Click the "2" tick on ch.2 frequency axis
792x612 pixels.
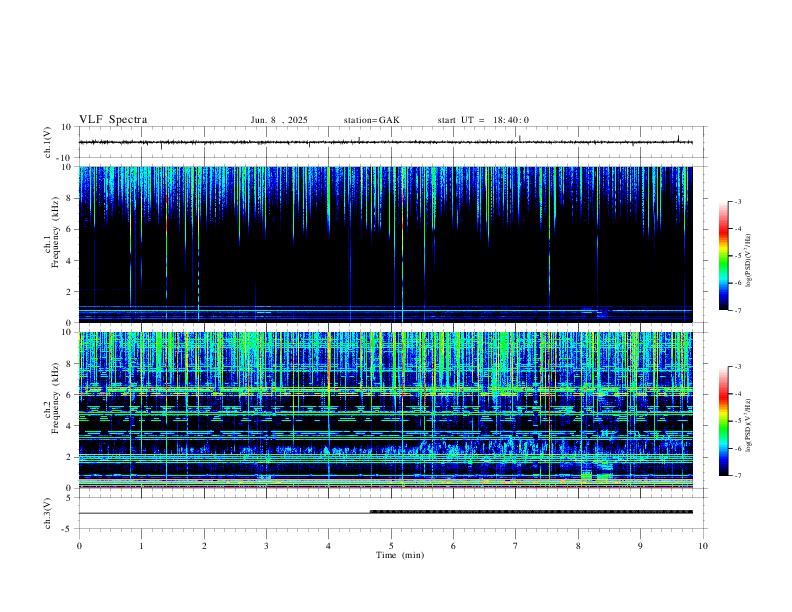point(69,457)
